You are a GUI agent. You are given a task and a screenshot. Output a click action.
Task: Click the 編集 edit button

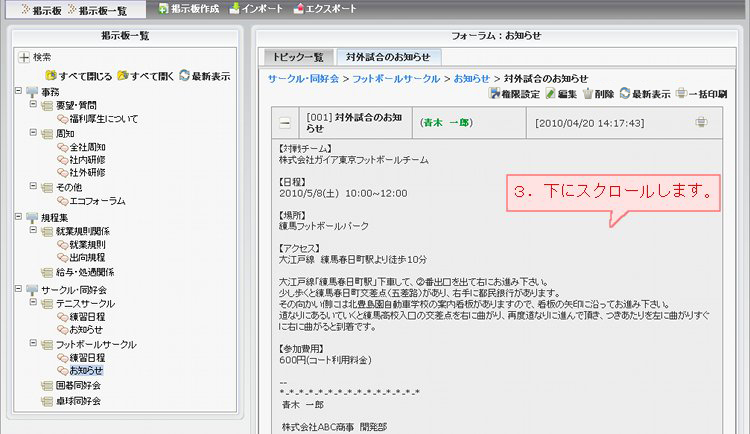coord(562,94)
